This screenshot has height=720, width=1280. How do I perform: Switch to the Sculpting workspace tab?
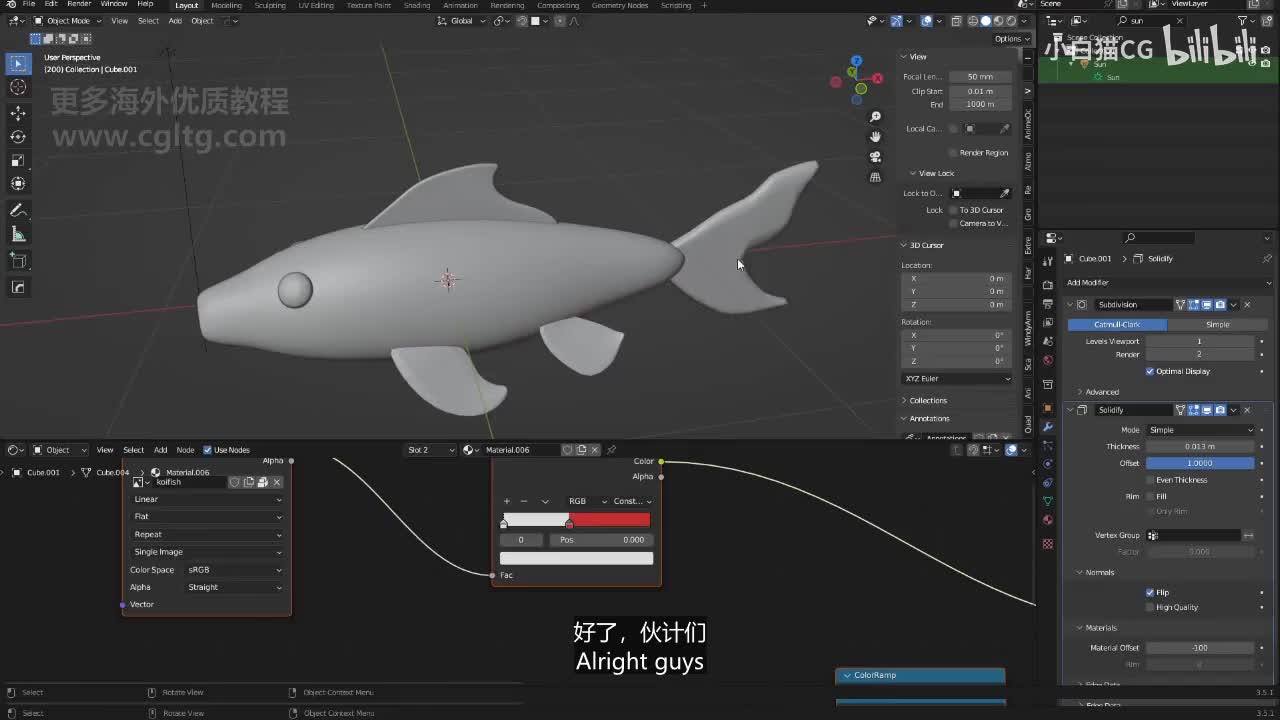point(270,5)
